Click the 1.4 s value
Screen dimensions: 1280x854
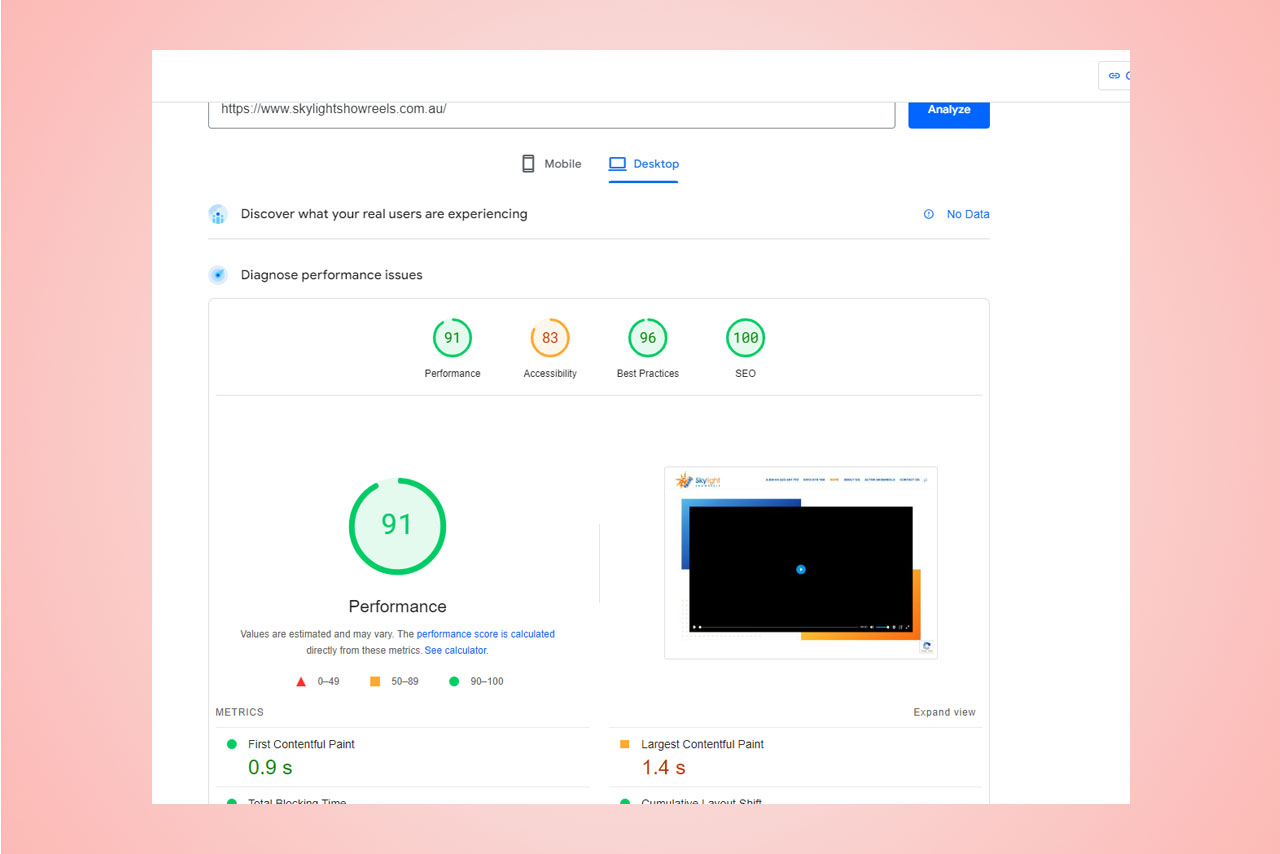coord(663,768)
